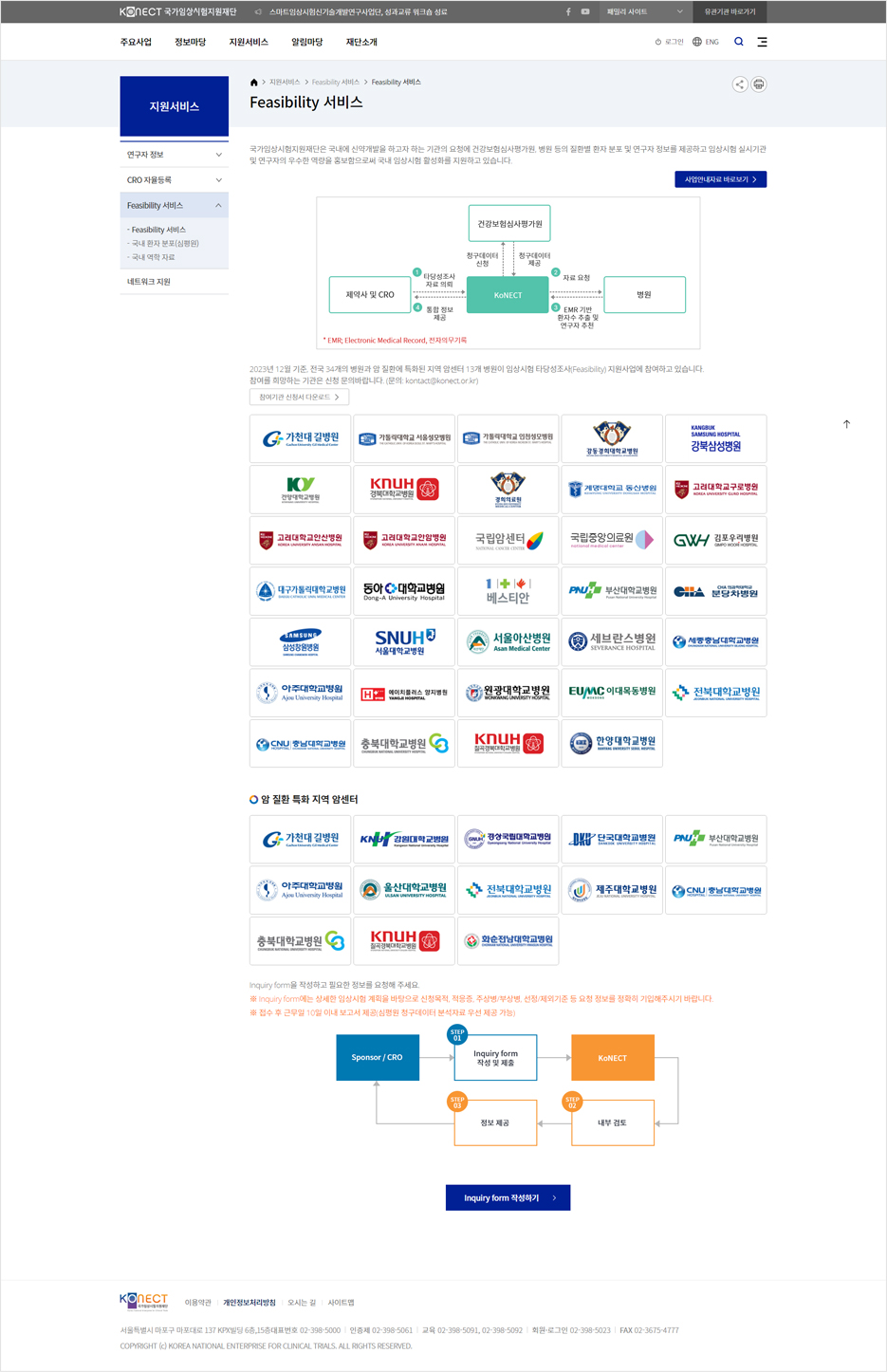This screenshot has height=1372, width=887.
Task: Open the 오시는 길 footer link
Action: 302,1303
